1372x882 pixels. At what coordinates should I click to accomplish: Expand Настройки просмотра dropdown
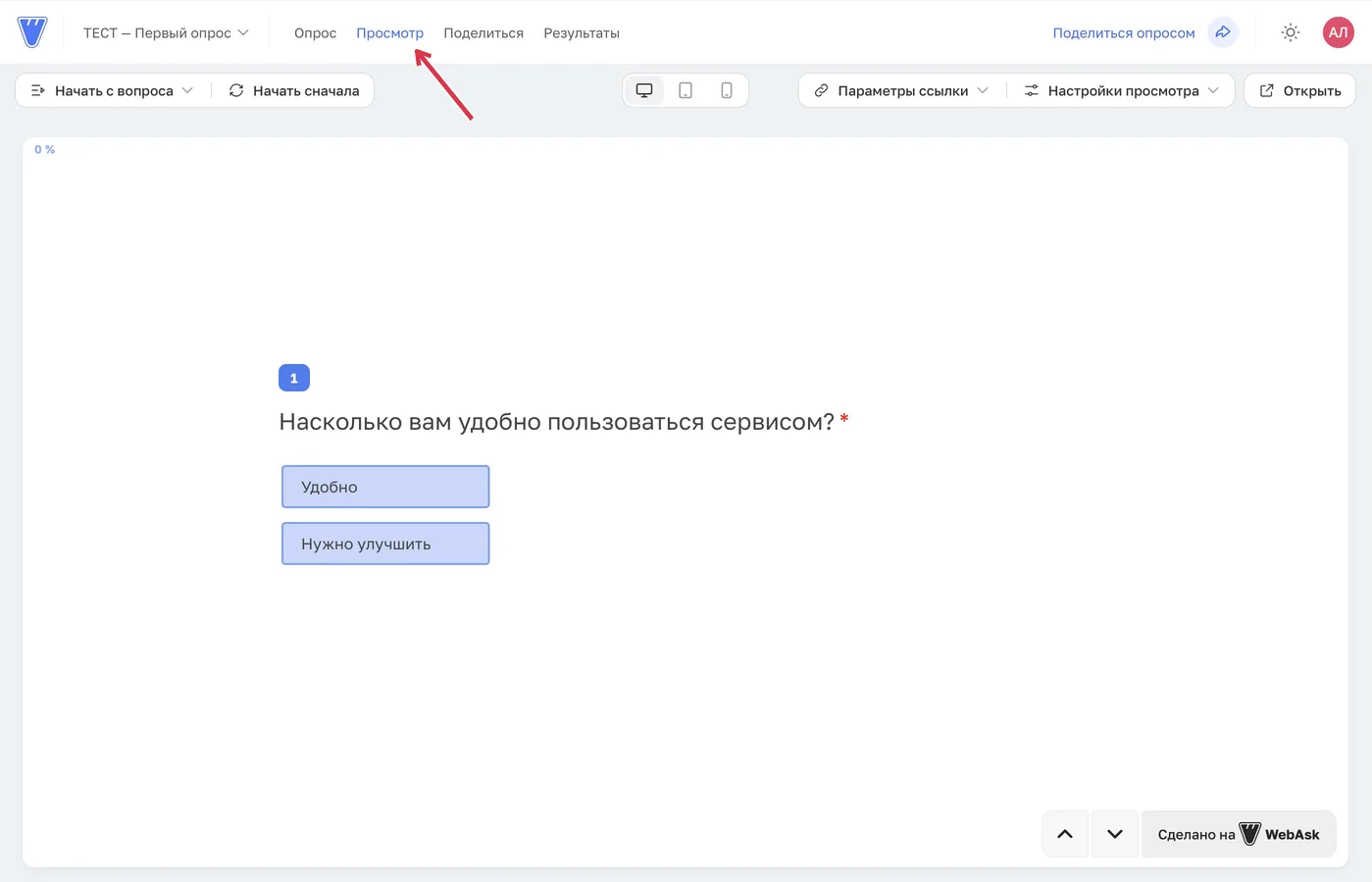pyautogui.click(x=1122, y=90)
